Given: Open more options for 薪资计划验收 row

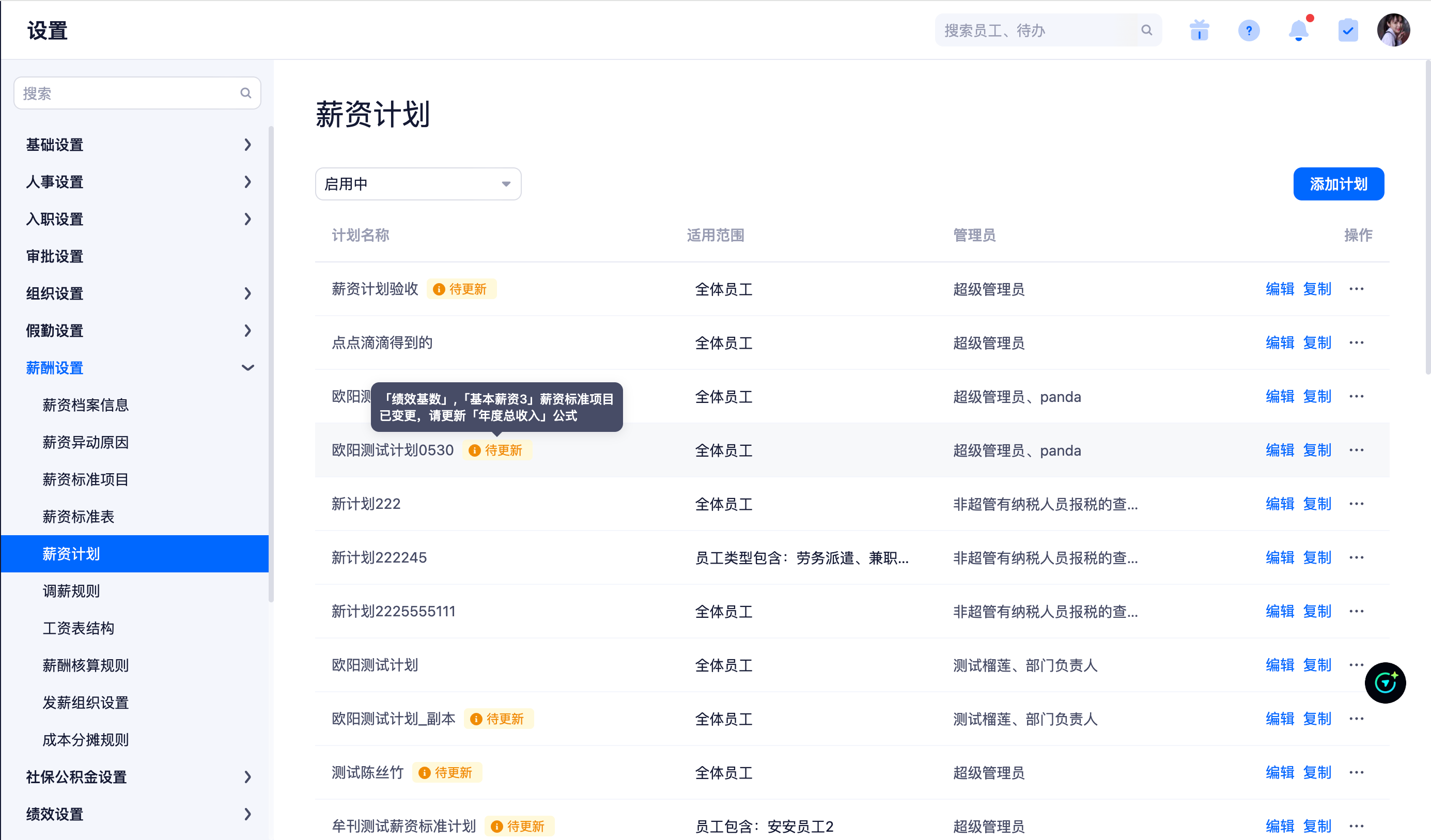Looking at the screenshot, I should pos(1356,289).
